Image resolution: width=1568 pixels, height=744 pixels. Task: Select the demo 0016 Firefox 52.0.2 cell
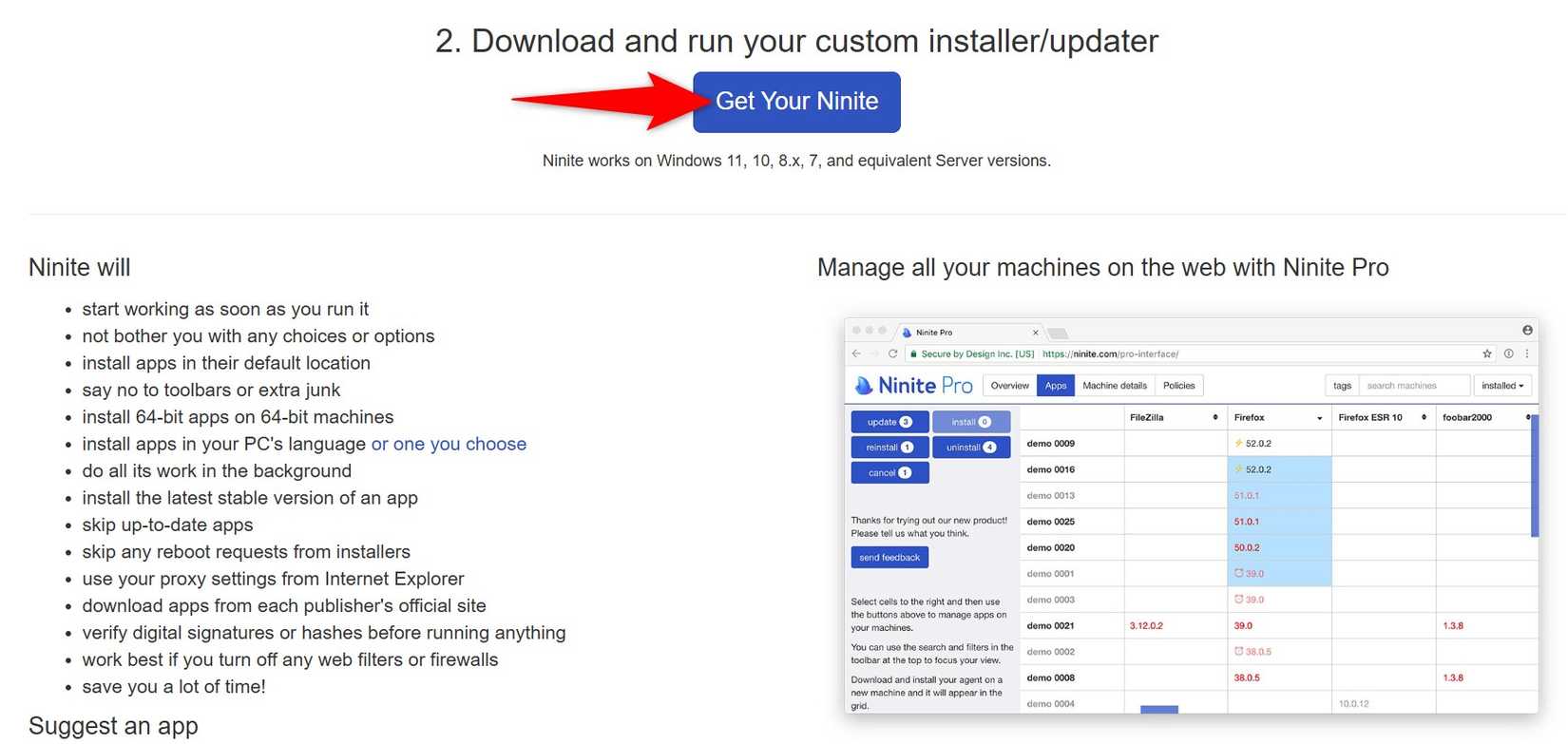(x=1279, y=469)
